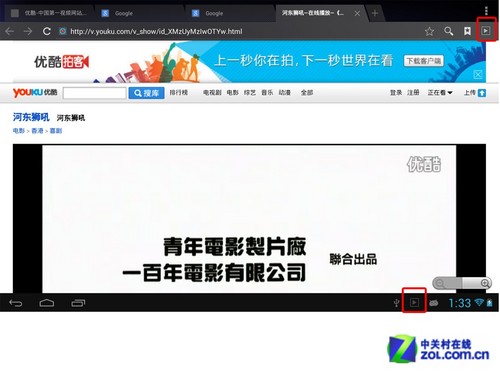Tap the play icon in the system bar

point(414,302)
